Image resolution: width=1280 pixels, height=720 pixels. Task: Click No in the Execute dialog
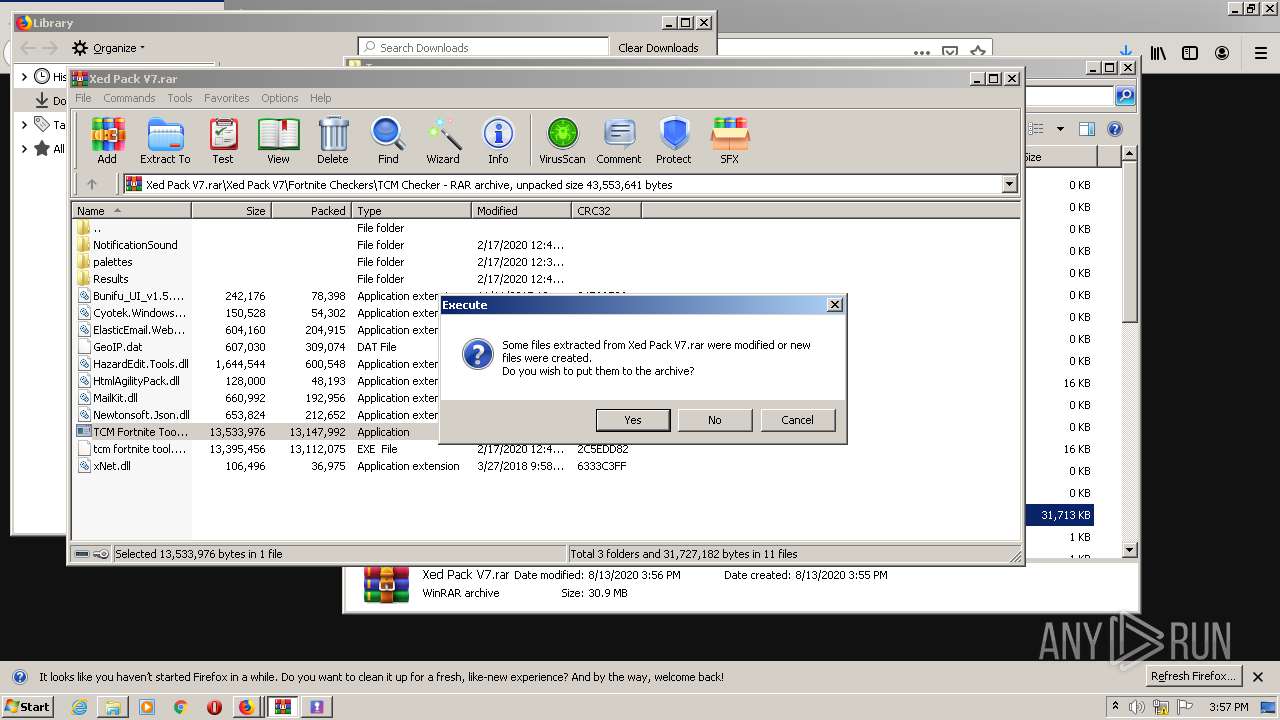[x=715, y=420]
